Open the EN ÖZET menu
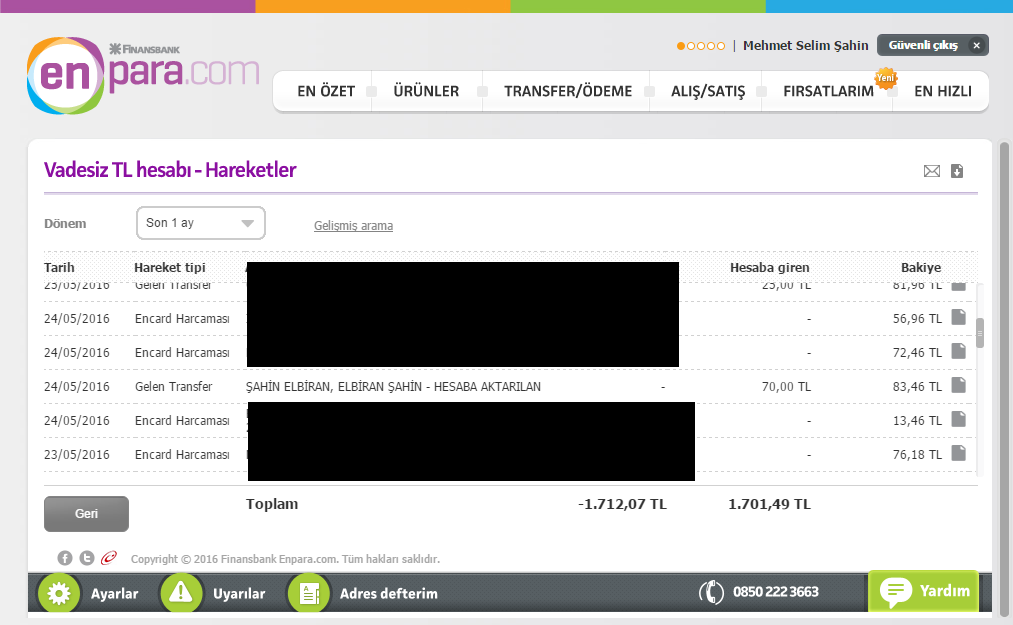 326,91
